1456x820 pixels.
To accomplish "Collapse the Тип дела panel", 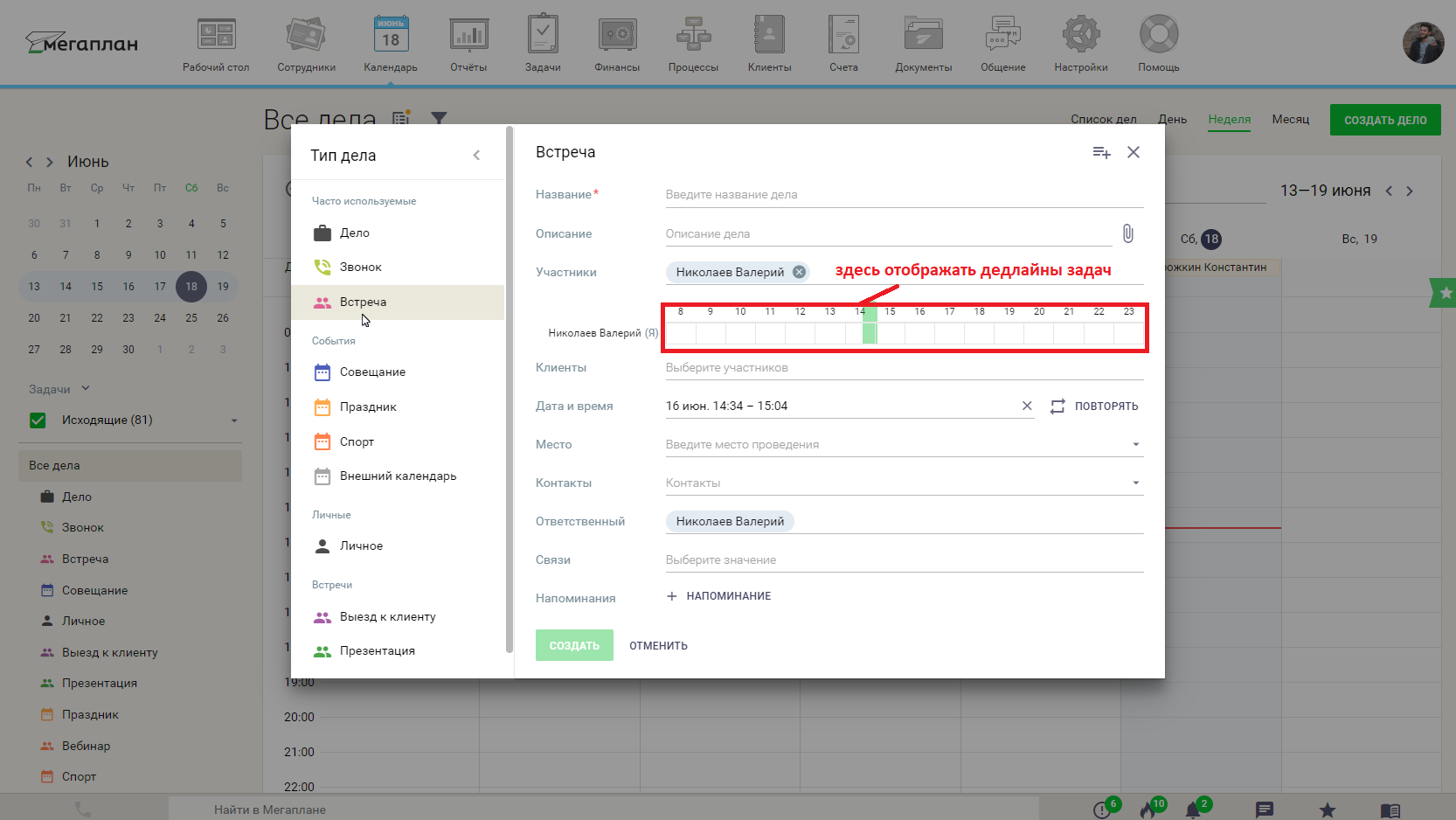I will click(x=476, y=156).
